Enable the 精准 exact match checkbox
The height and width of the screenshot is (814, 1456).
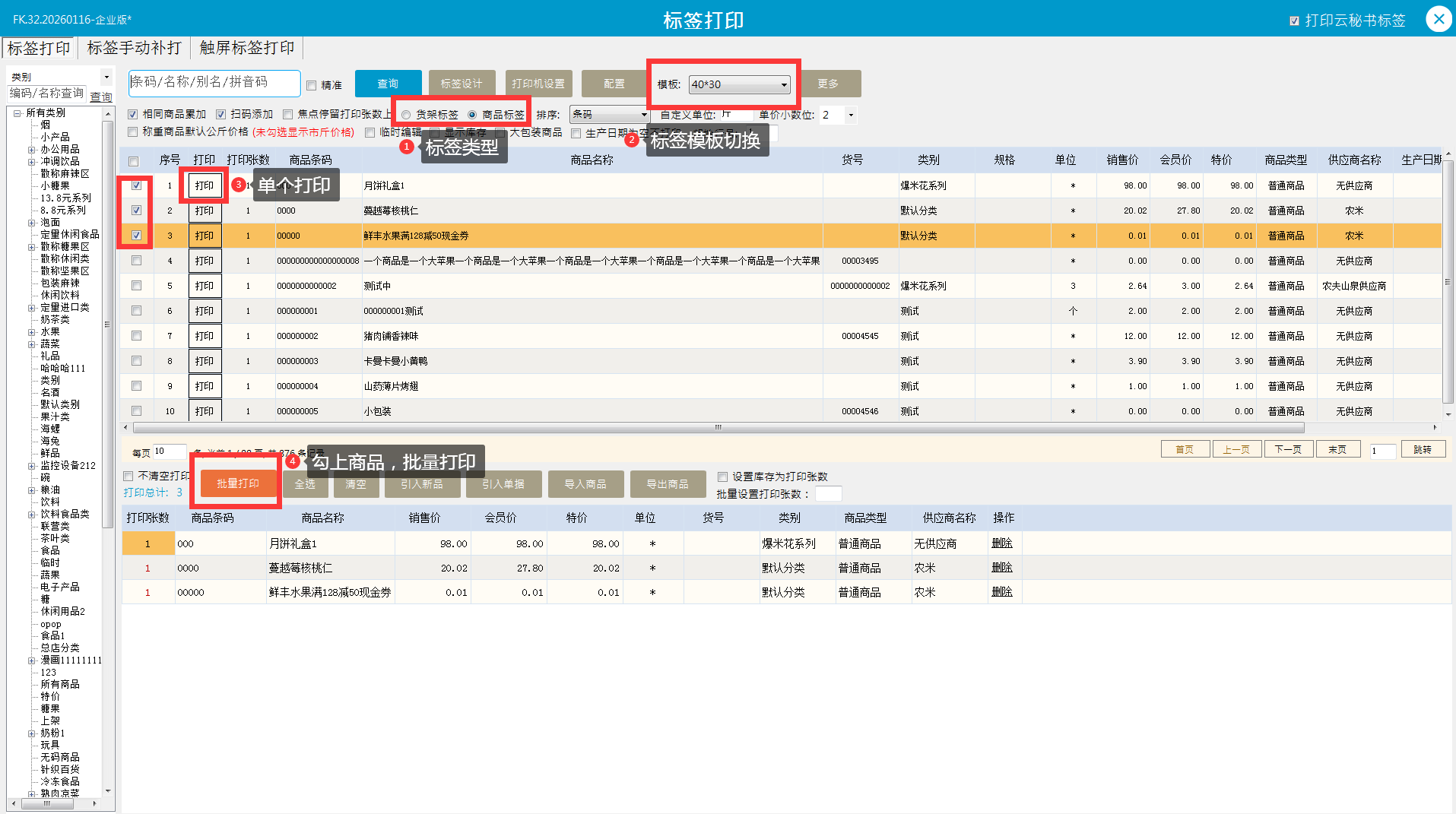pos(312,85)
